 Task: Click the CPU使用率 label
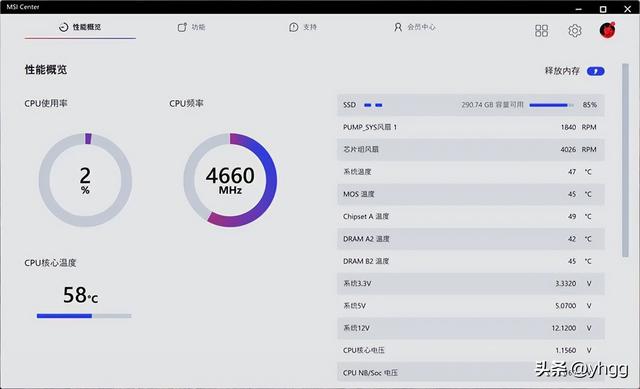coord(46,104)
